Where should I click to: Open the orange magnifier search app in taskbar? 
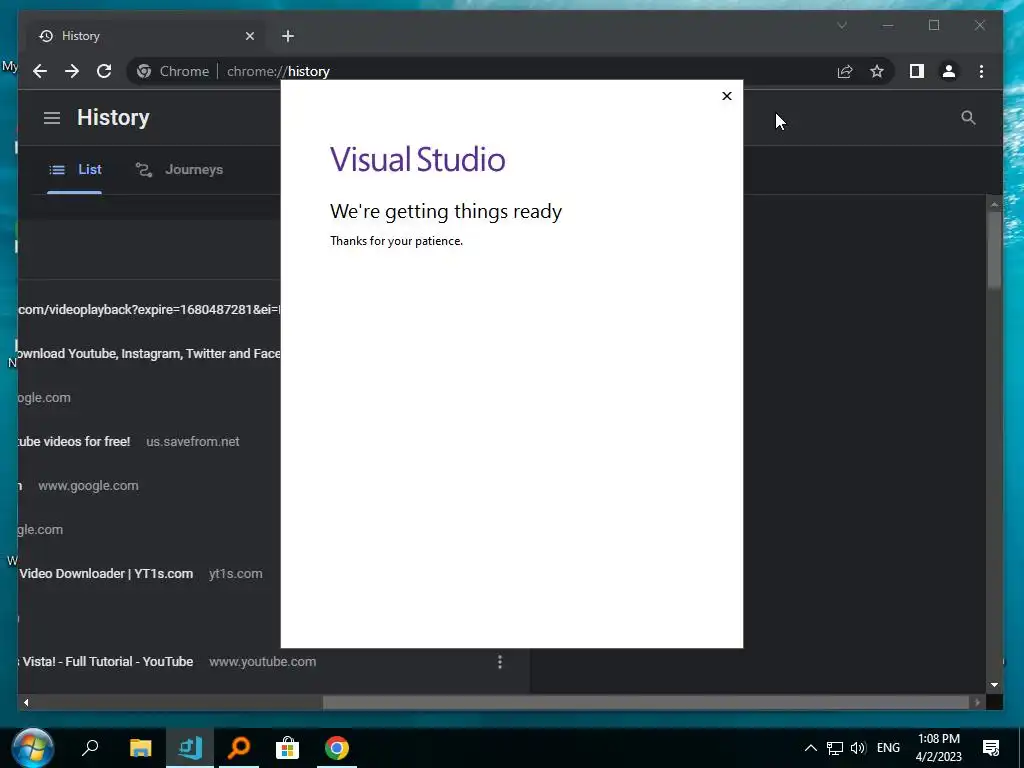[x=239, y=748]
